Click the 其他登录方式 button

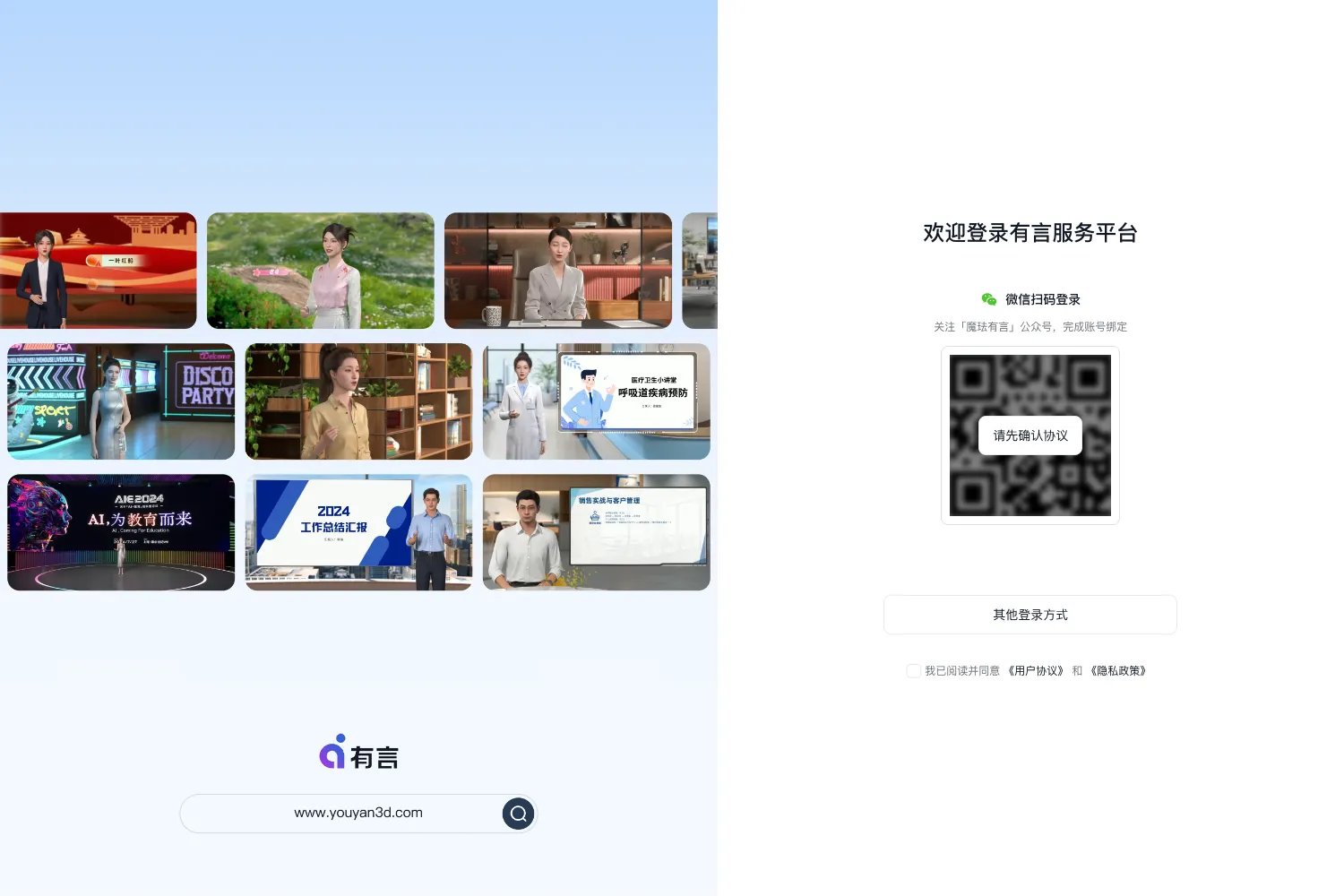[x=1030, y=615]
